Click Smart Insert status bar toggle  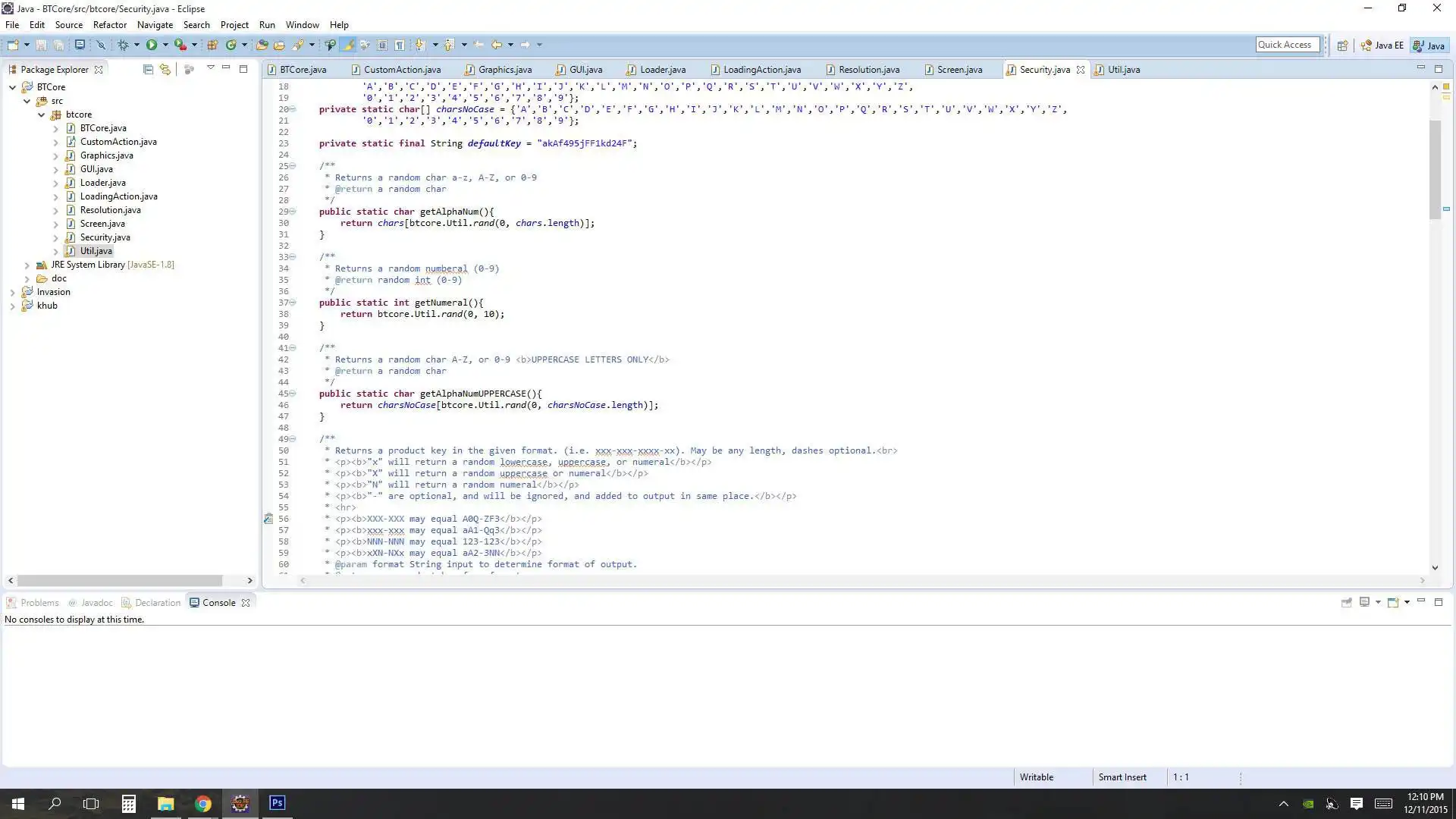click(1122, 777)
